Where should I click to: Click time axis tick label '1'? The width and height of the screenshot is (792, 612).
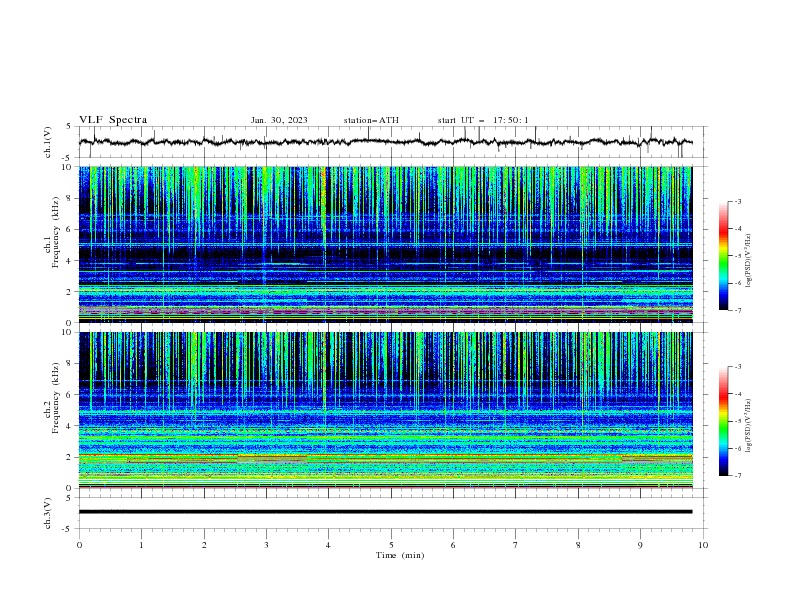[x=141, y=545]
